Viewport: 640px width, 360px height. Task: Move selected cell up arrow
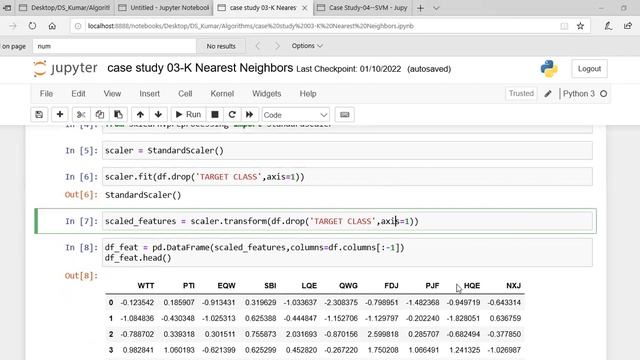click(x=140, y=115)
